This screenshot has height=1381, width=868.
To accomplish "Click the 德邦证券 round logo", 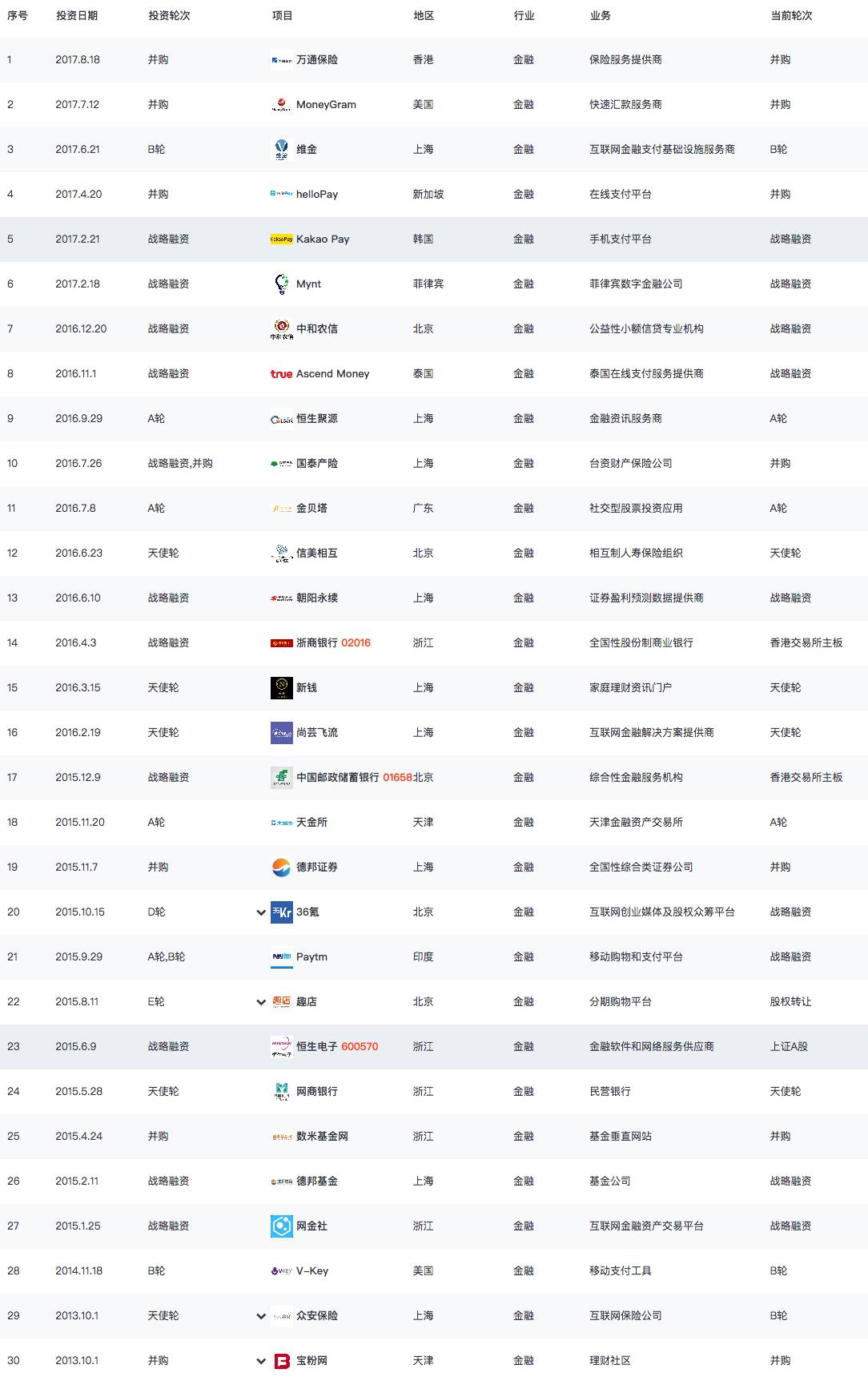I will tap(281, 868).
